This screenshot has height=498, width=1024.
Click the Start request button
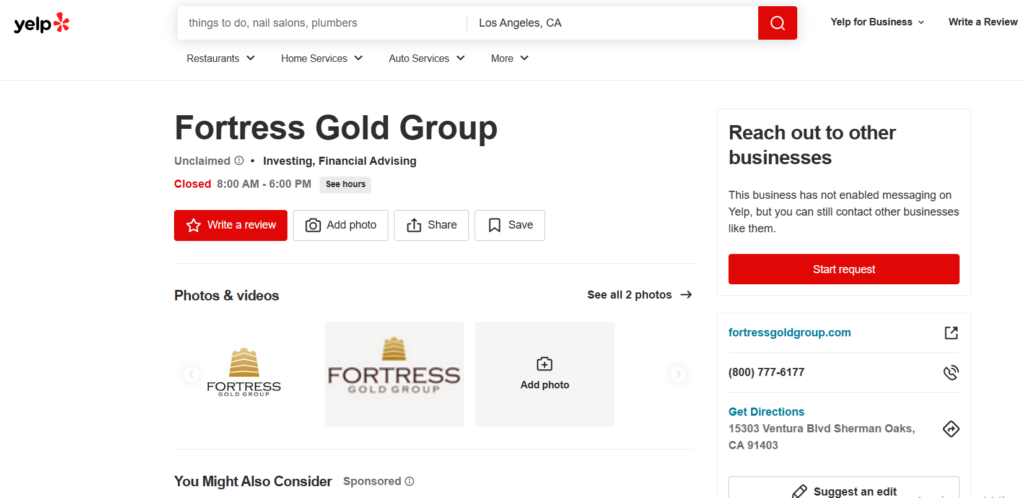[844, 269]
